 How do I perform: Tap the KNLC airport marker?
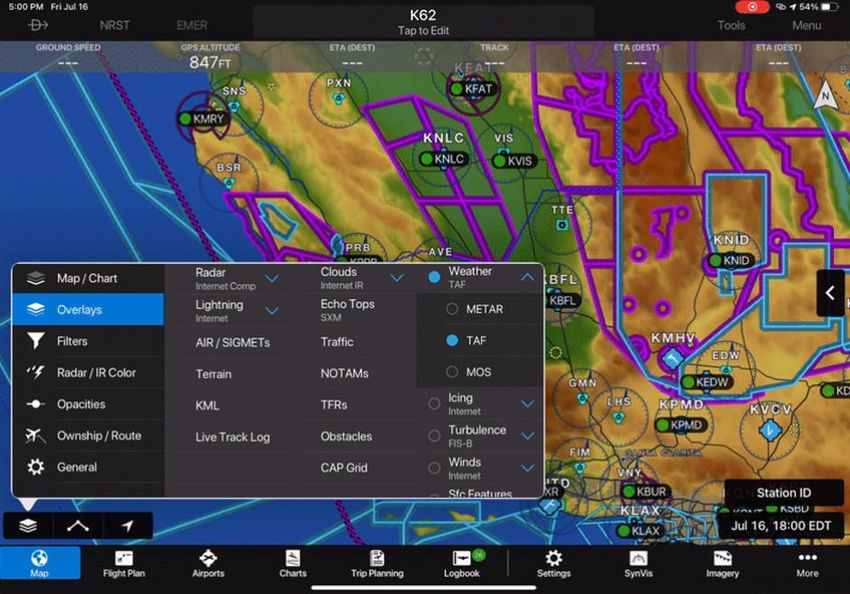point(443,159)
